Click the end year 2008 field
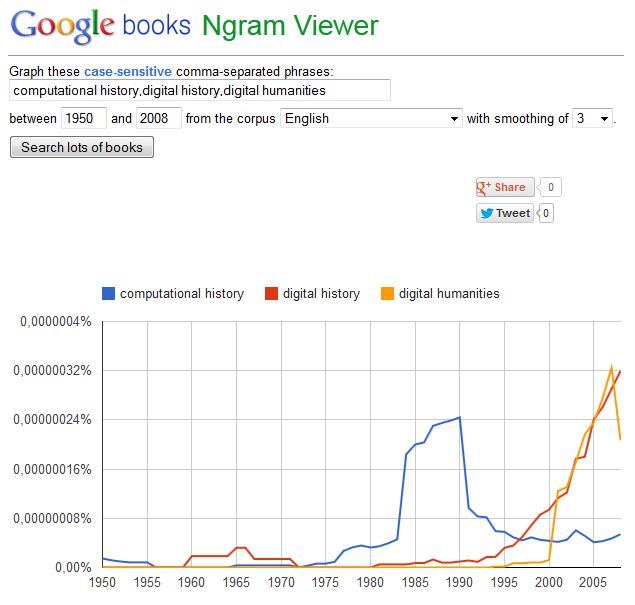This screenshot has height=605, width=635. 159,119
